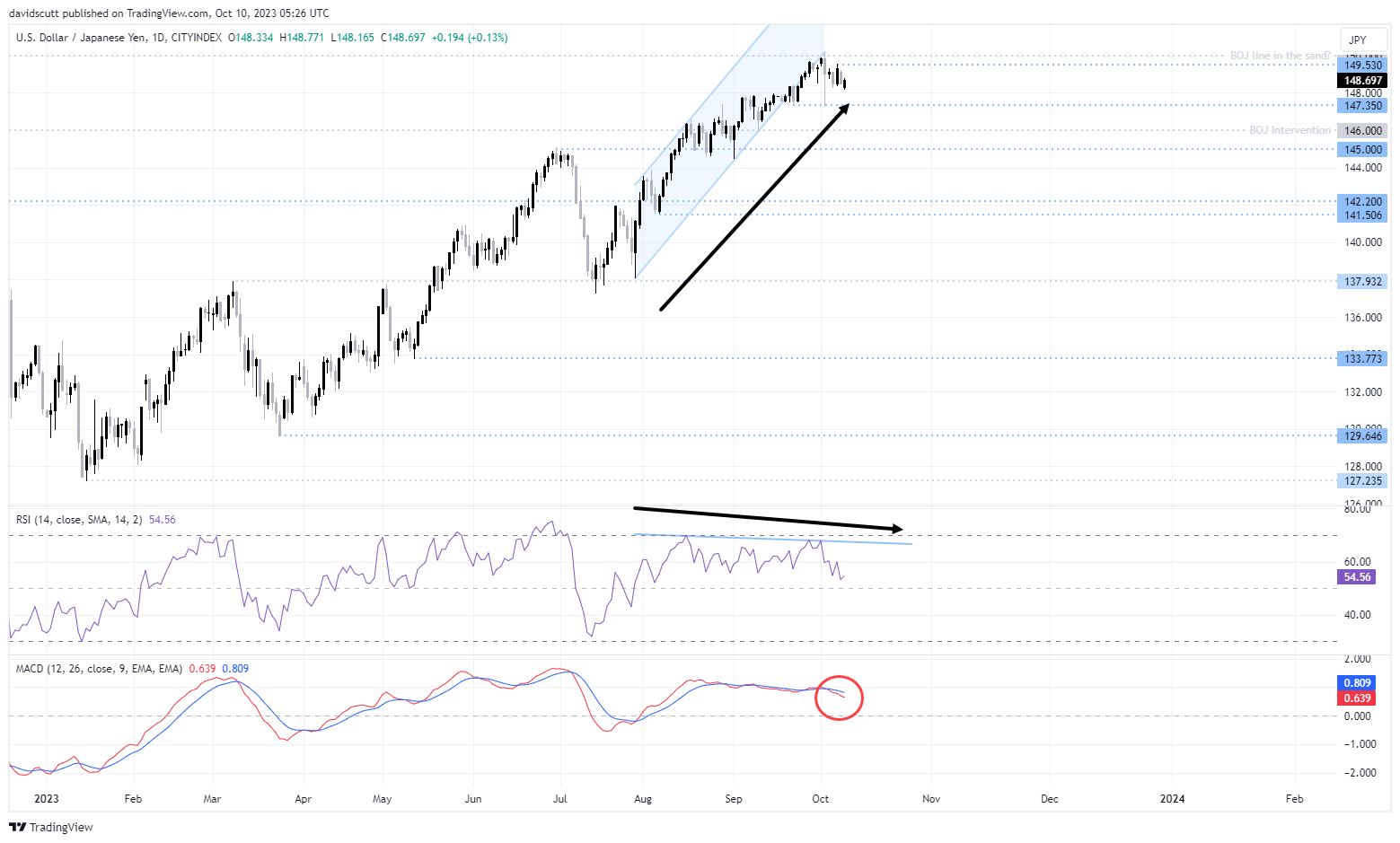Click the black current price tag 148.697

click(x=1362, y=80)
